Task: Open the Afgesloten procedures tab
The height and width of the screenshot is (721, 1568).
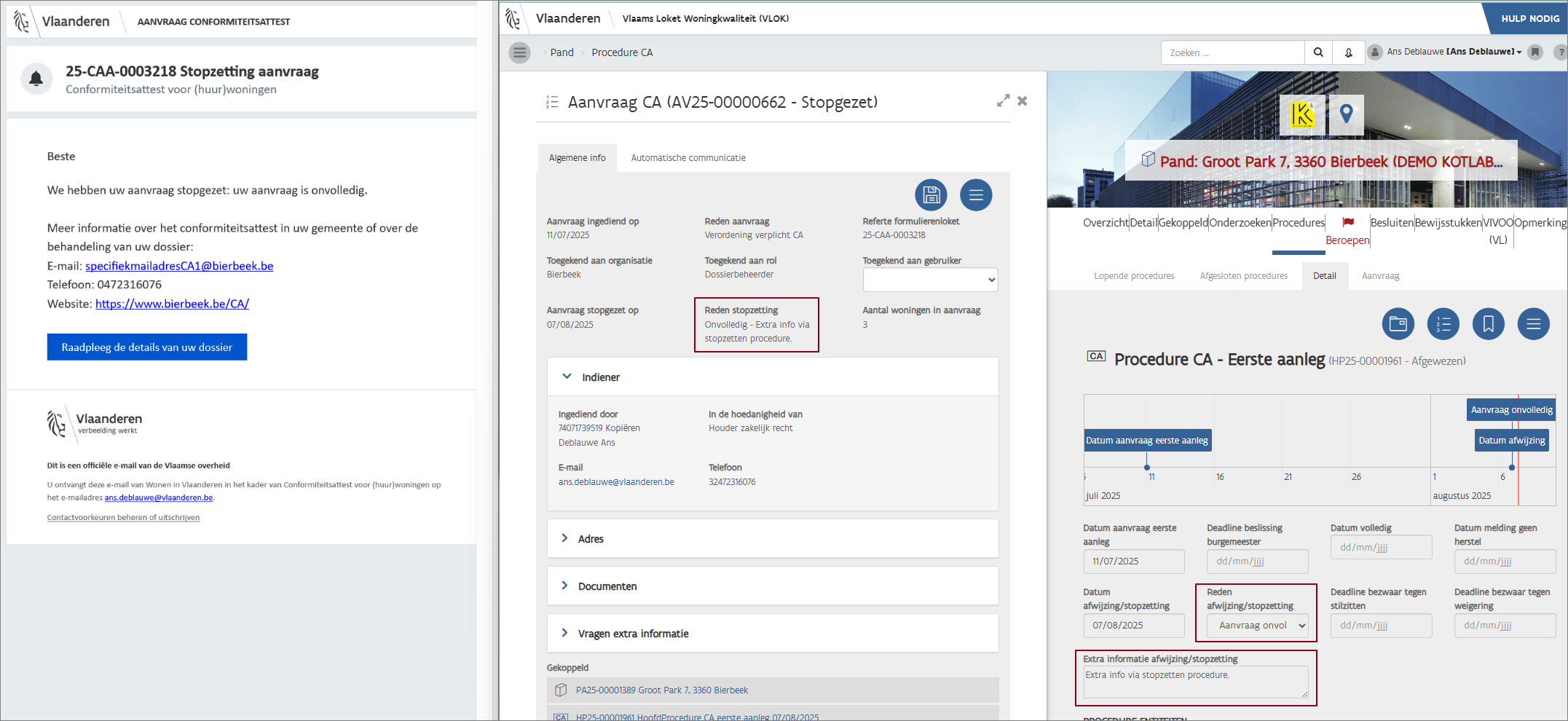Action: tap(1243, 276)
